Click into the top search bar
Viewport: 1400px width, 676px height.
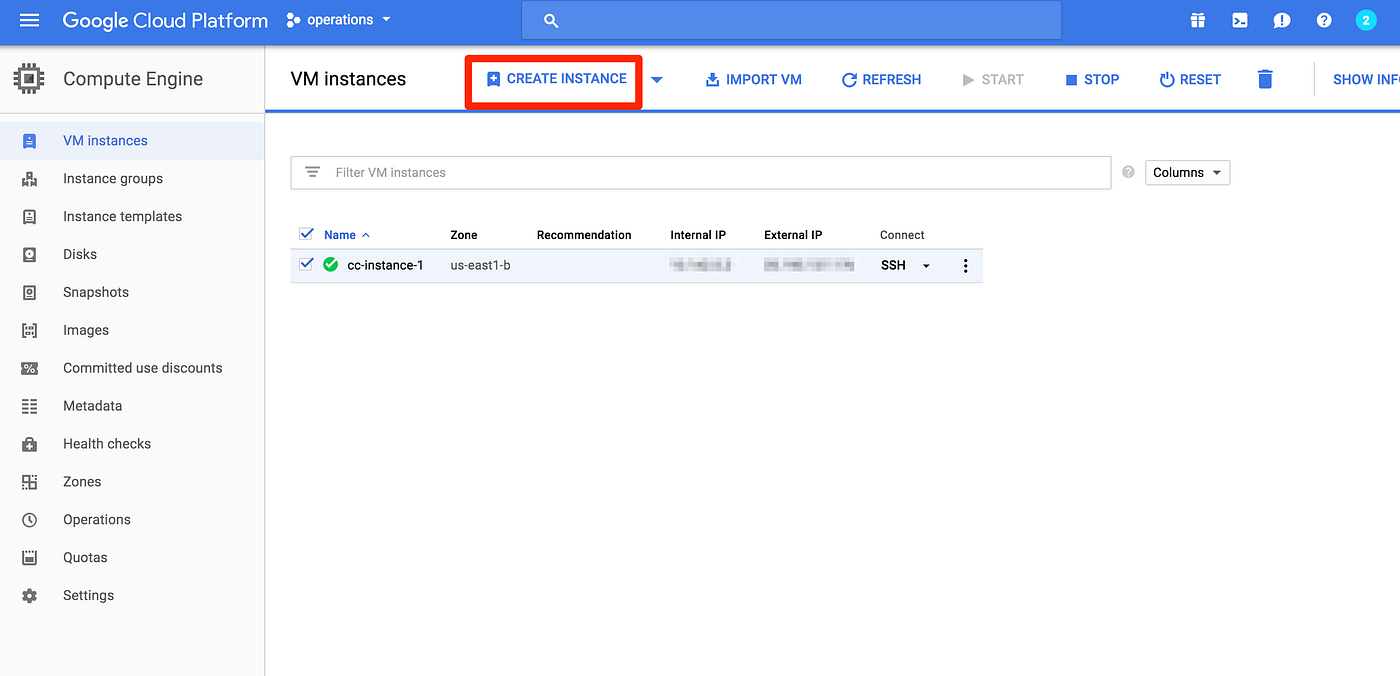click(x=791, y=20)
